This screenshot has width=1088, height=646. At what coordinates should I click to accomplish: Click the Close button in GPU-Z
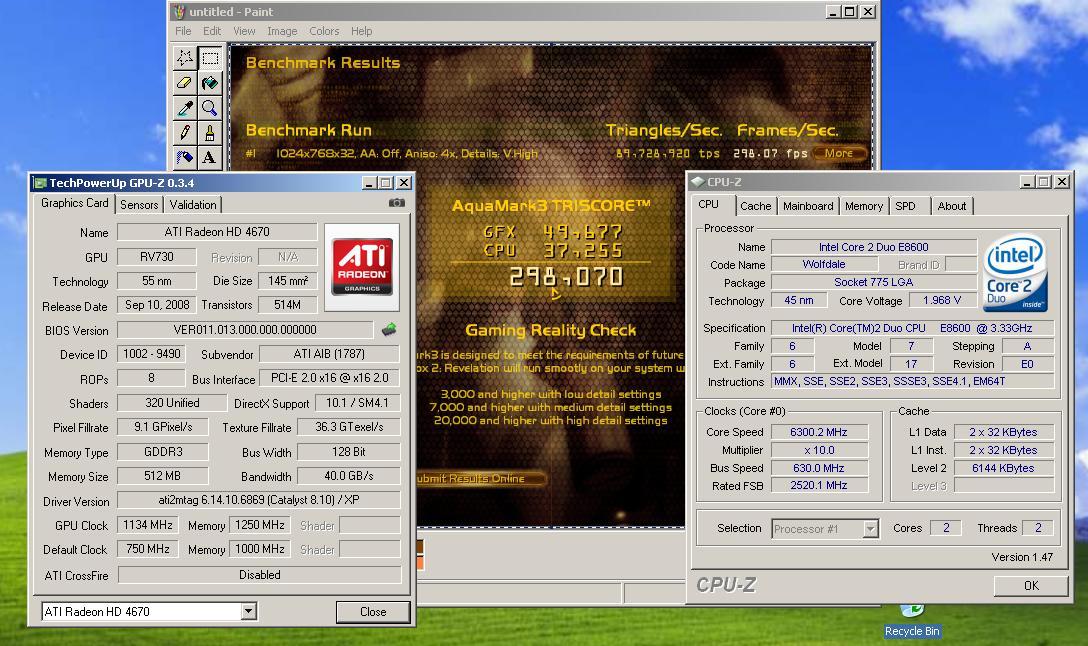pyautogui.click(x=373, y=611)
